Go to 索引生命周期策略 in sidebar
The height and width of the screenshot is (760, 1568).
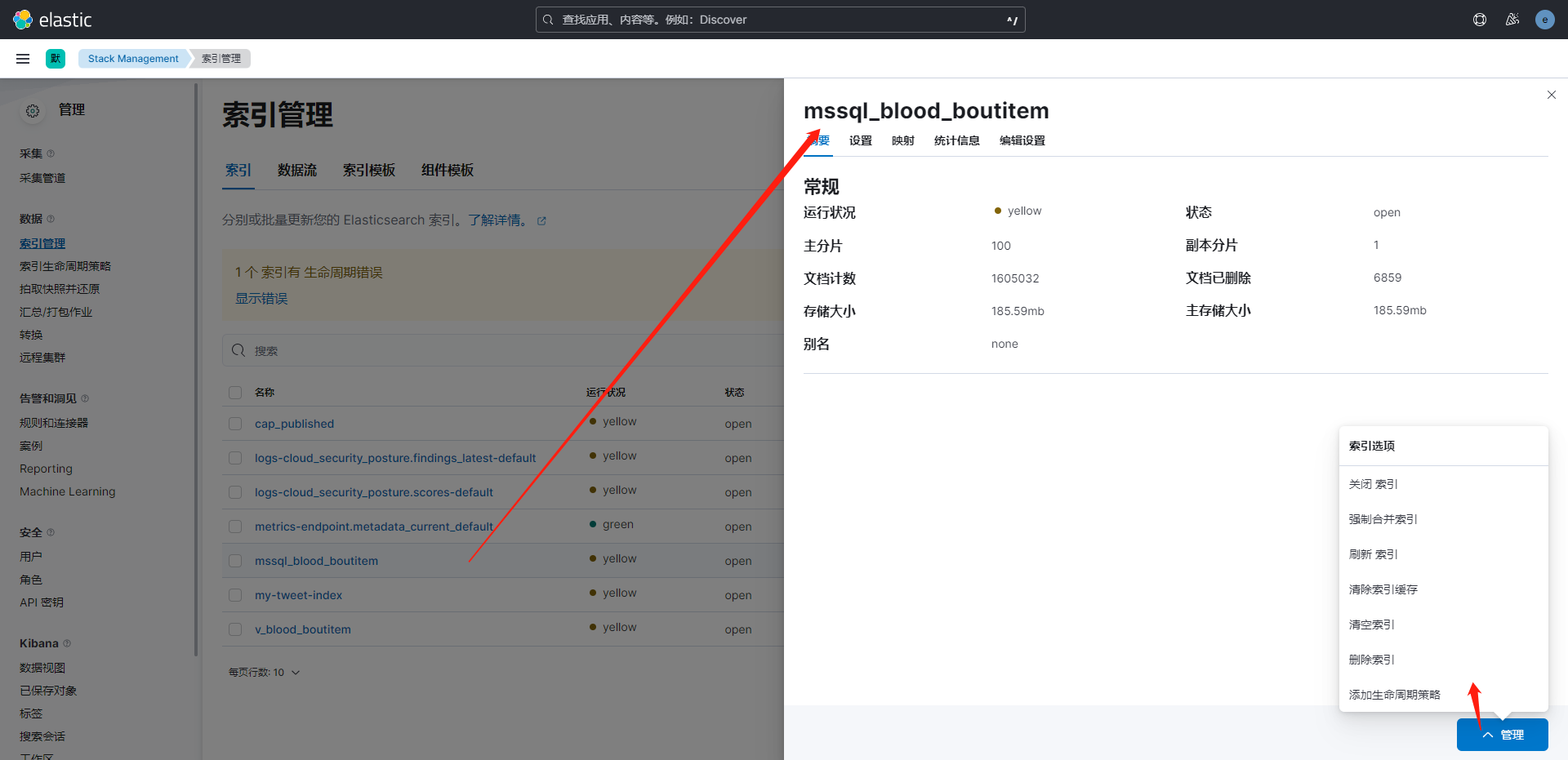coord(65,266)
